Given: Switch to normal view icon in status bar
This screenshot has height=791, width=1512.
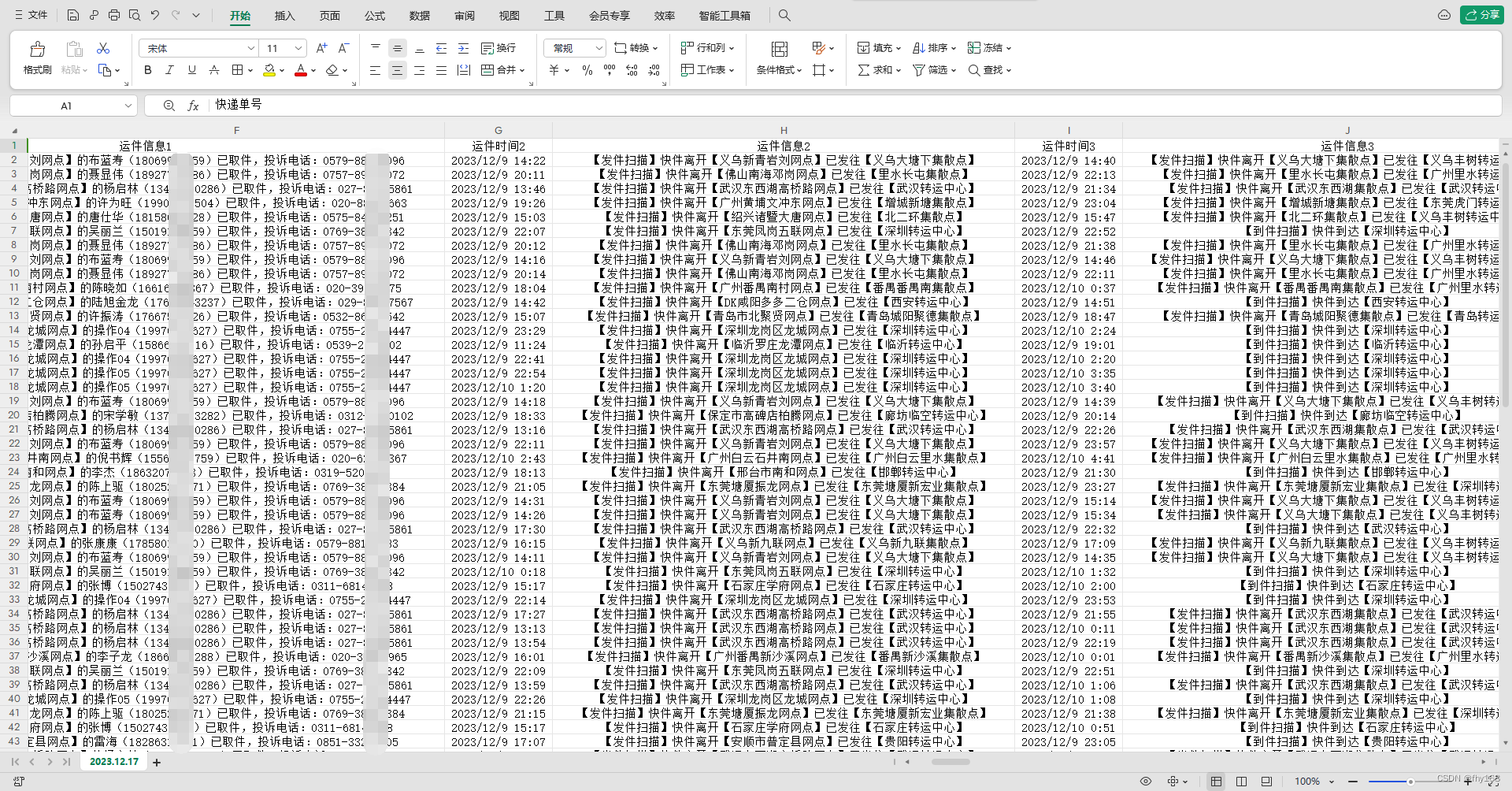Looking at the screenshot, I should click(1217, 781).
